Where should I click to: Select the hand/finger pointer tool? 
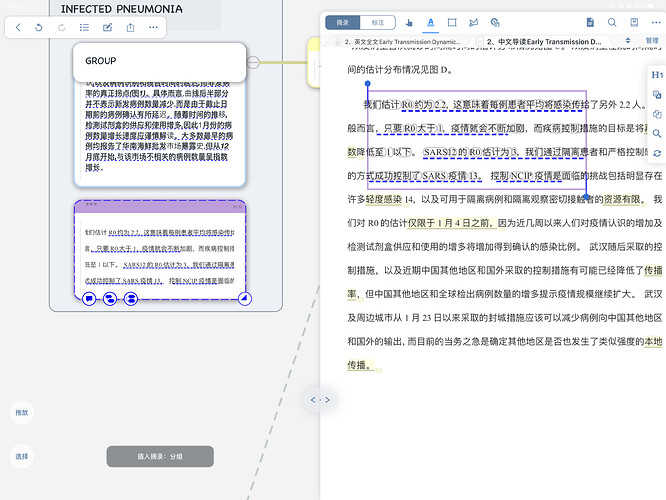pyautogui.click(x=409, y=23)
